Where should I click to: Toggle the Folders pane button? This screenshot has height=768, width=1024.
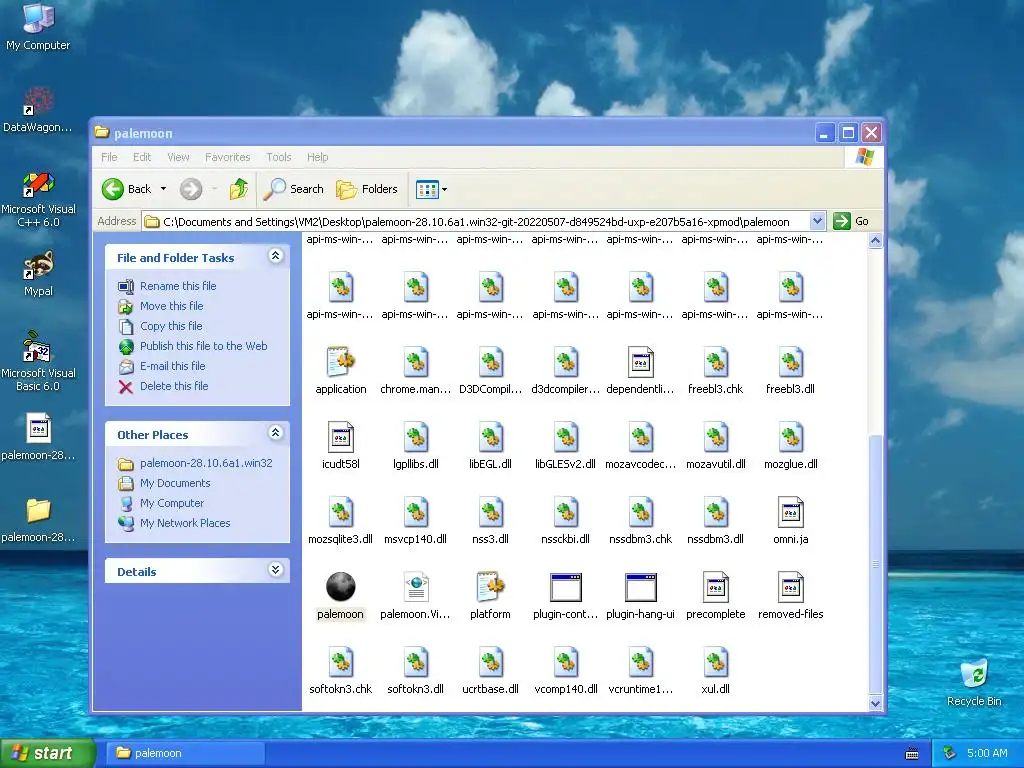[366, 189]
